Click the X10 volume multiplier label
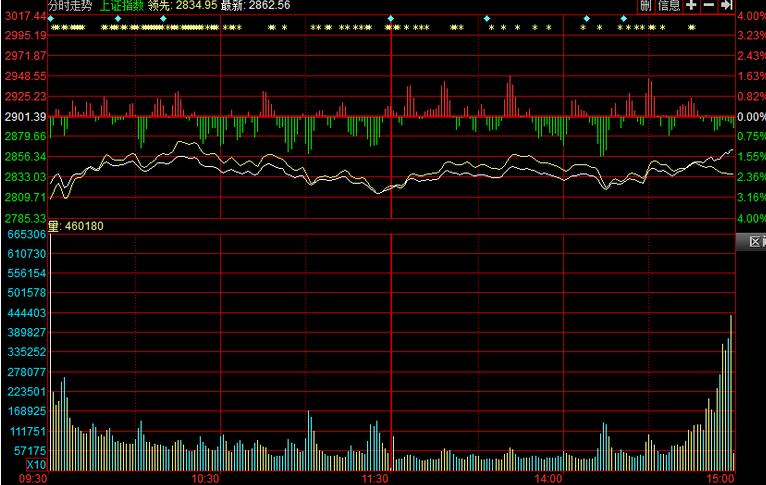Screen dimensions: 766x485 click(x=36, y=464)
